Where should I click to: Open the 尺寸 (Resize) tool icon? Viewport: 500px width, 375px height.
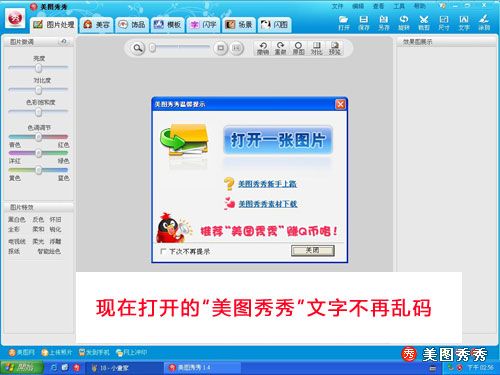pyautogui.click(x=444, y=20)
